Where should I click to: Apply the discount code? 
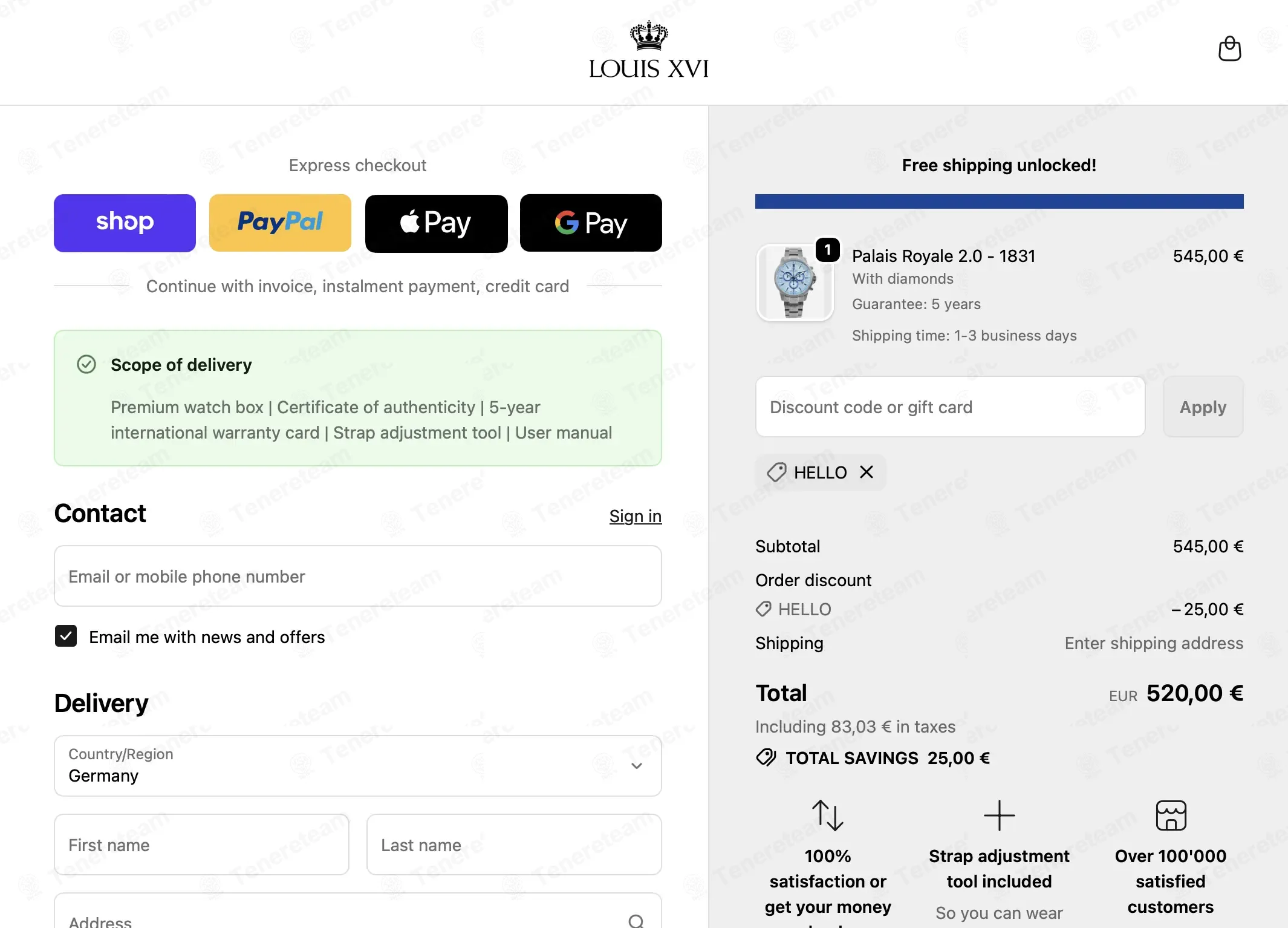(x=1203, y=407)
